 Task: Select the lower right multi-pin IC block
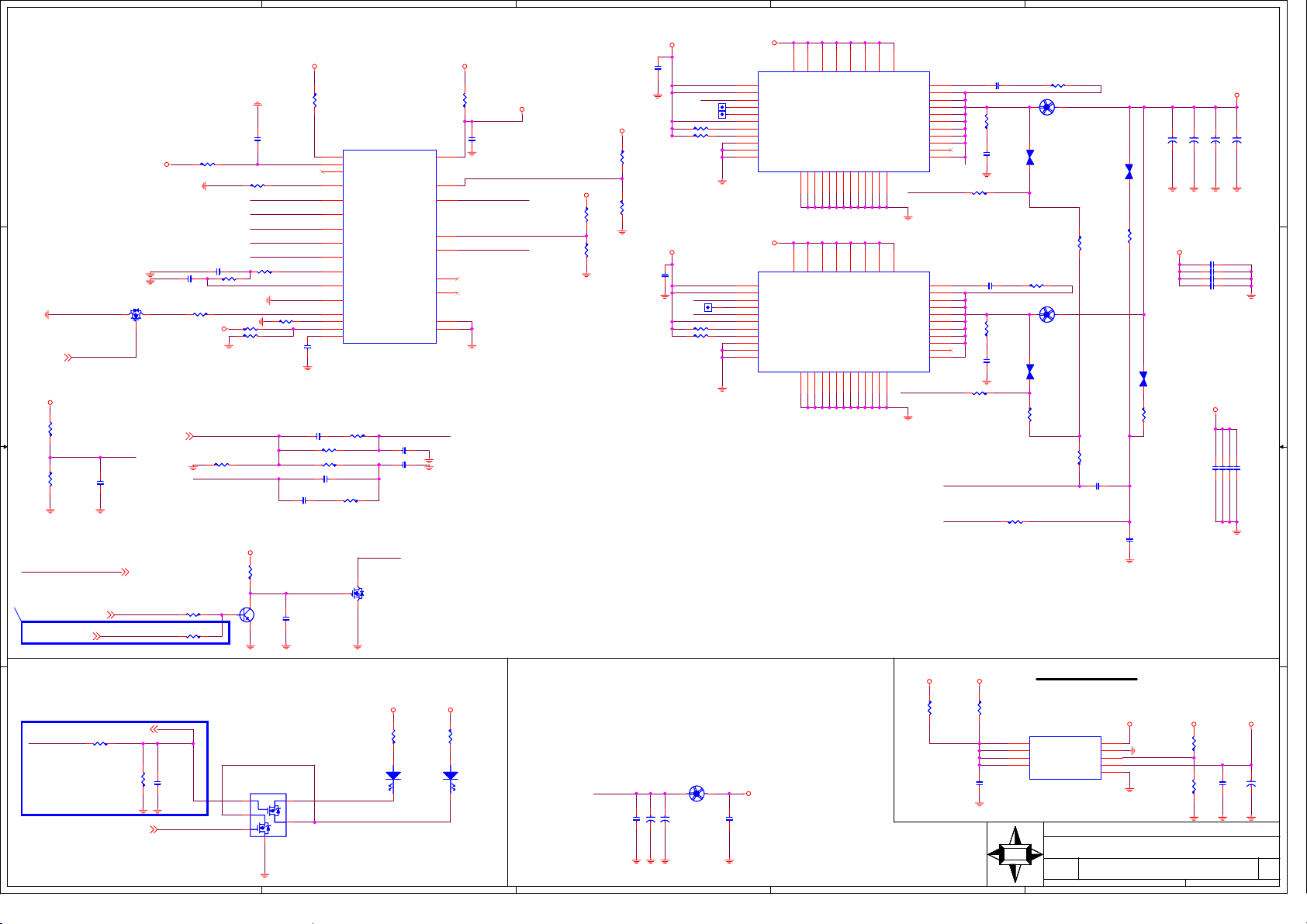tap(843, 321)
